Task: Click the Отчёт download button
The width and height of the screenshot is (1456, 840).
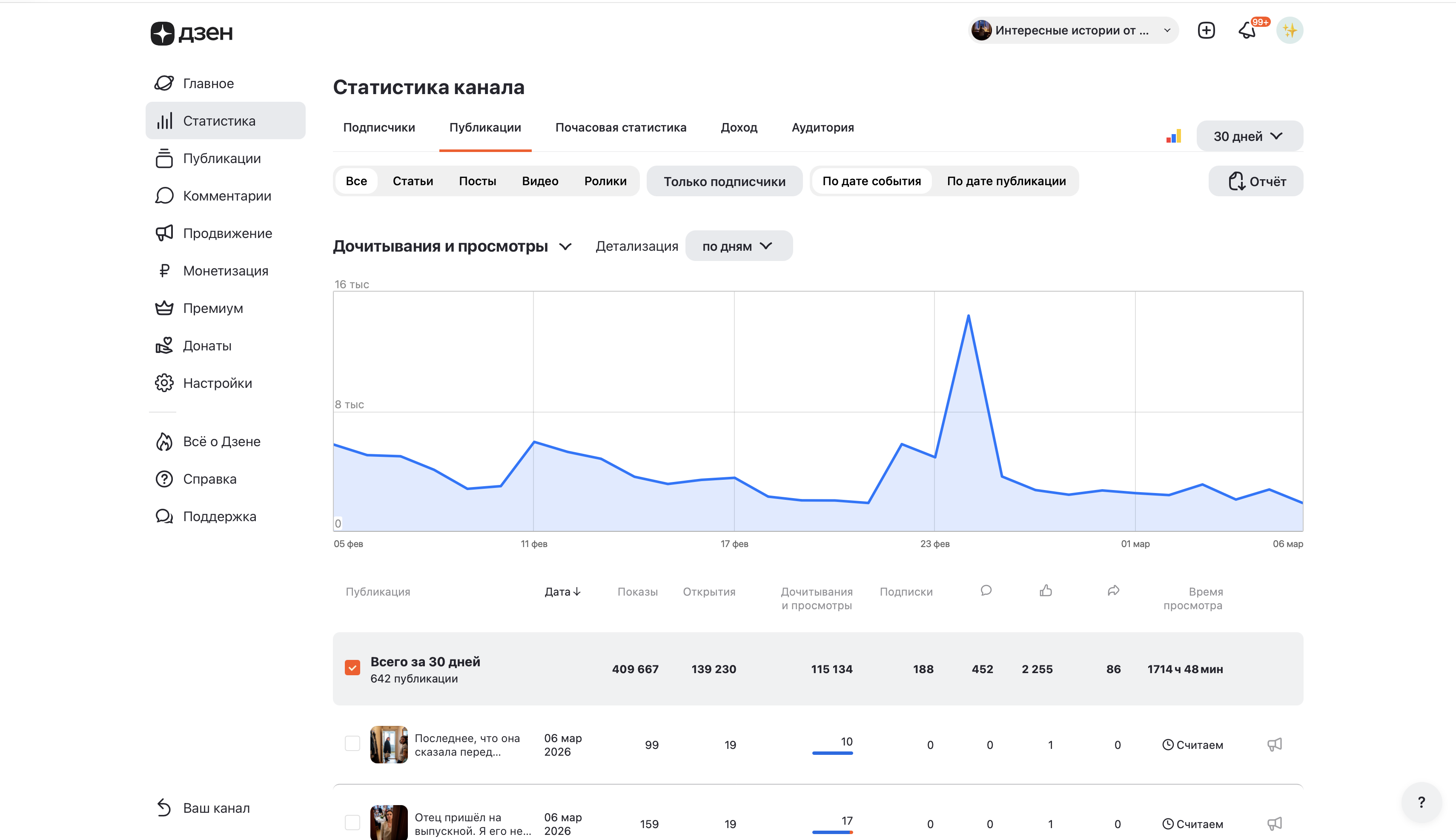Action: pos(1255,181)
